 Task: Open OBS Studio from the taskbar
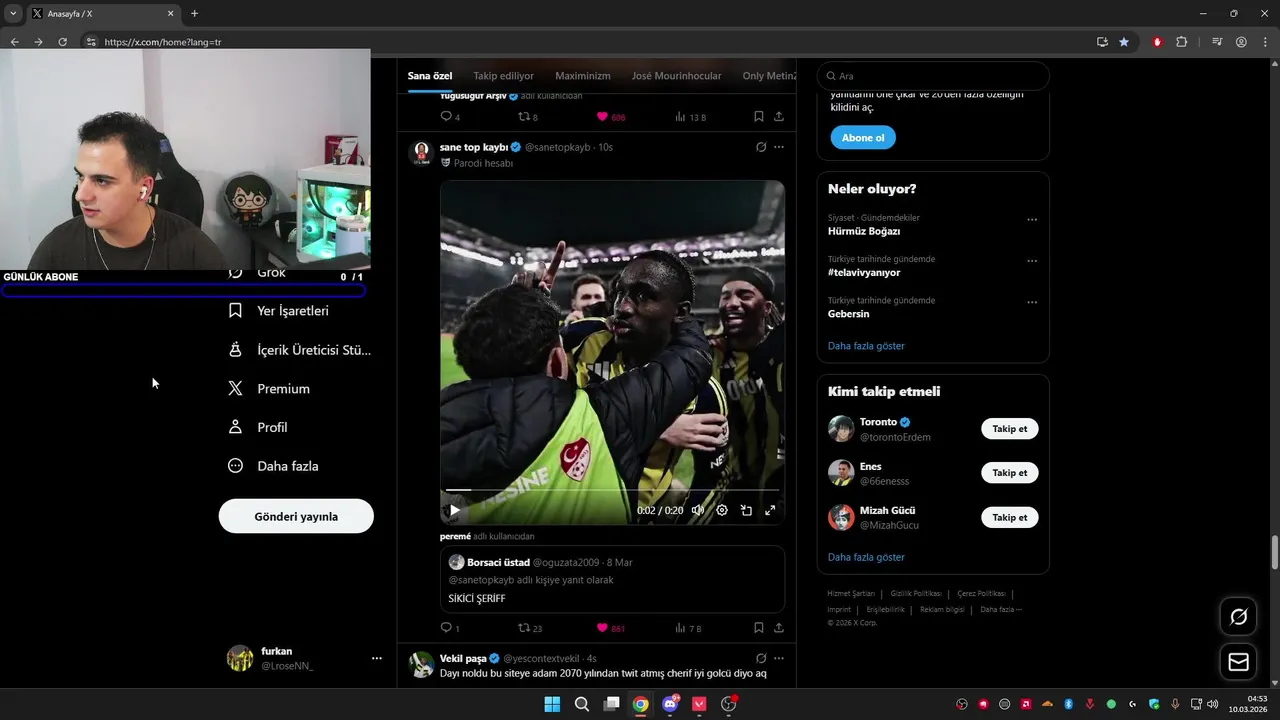pyautogui.click(x=729, y=704)
